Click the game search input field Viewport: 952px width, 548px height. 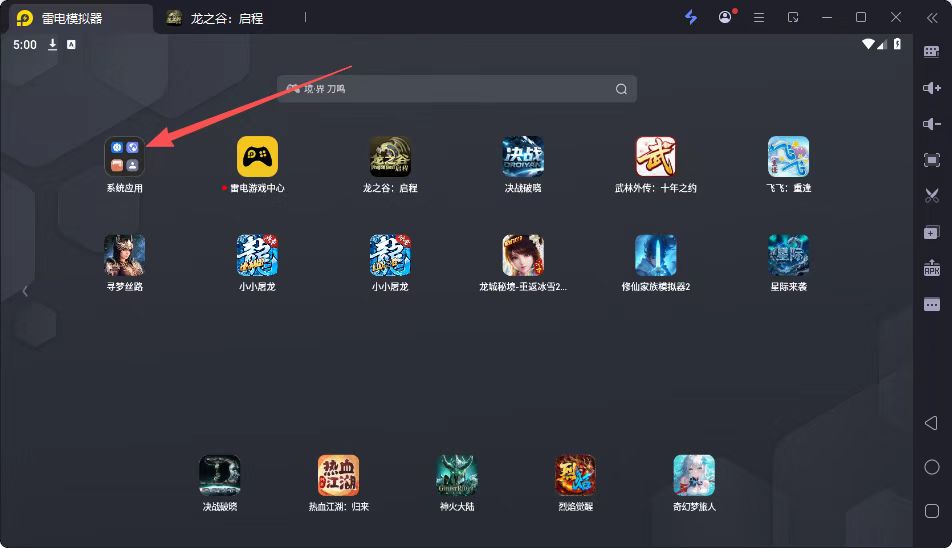coord(457,89)
